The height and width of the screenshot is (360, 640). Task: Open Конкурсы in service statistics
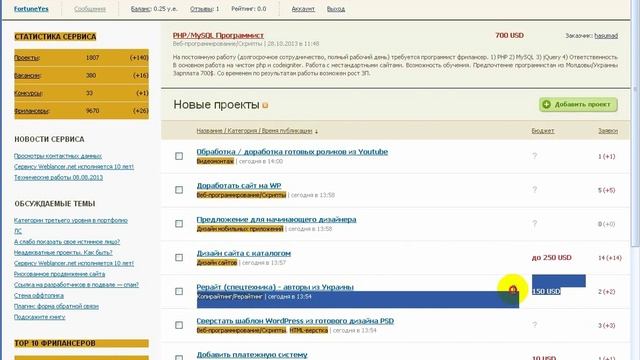click(x=28, y=93)
